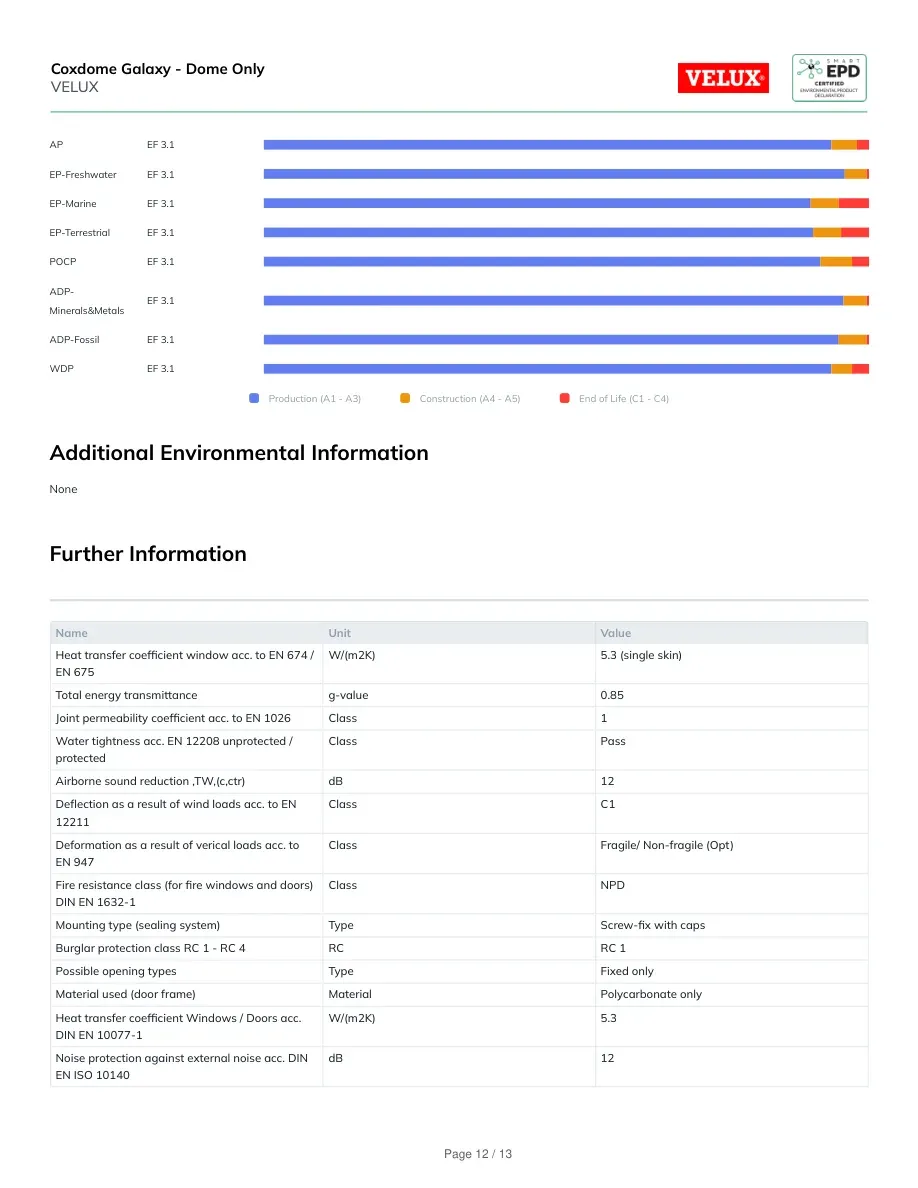Screen dimensions: 918x1188
Task: Select the Total energy transmittance row
Action: coord(459,695)
